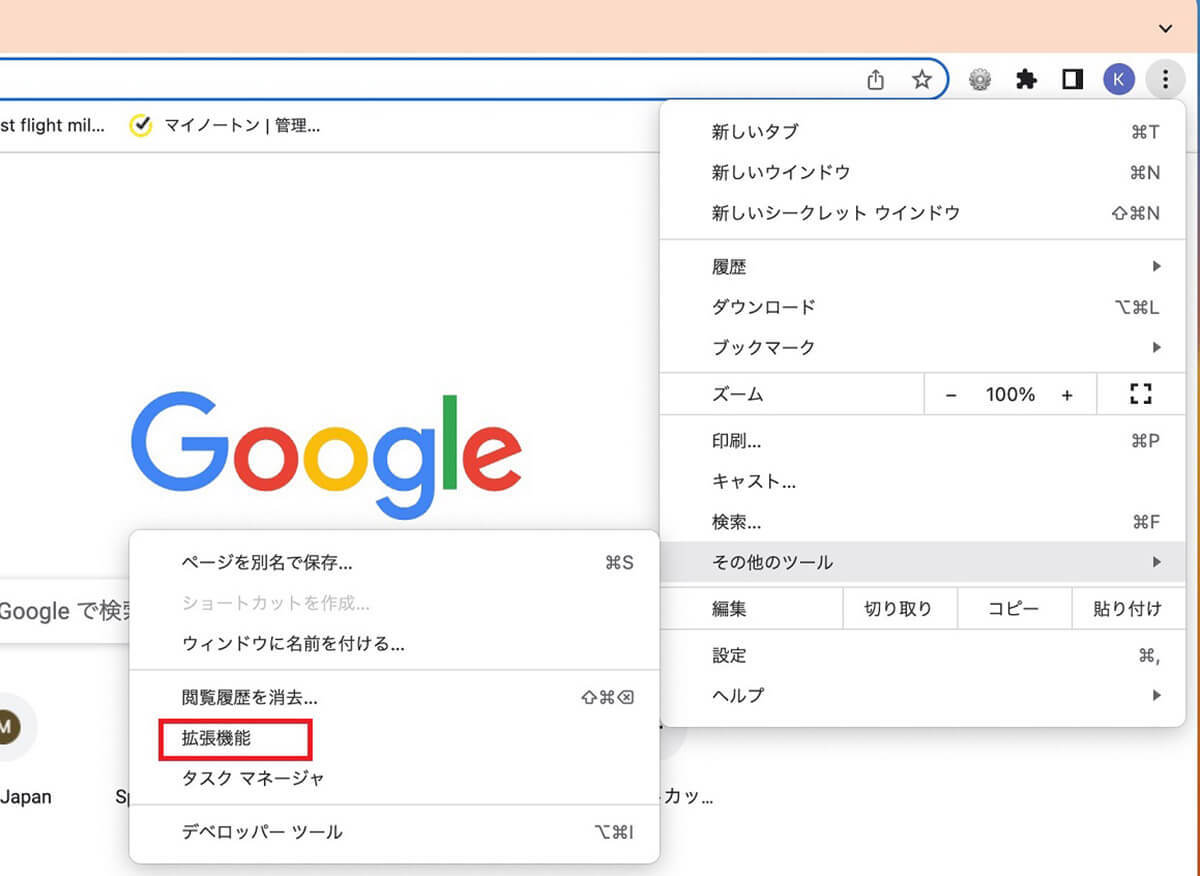Expand the ブックマーク submenu arrow

(x=1156, y=347)
